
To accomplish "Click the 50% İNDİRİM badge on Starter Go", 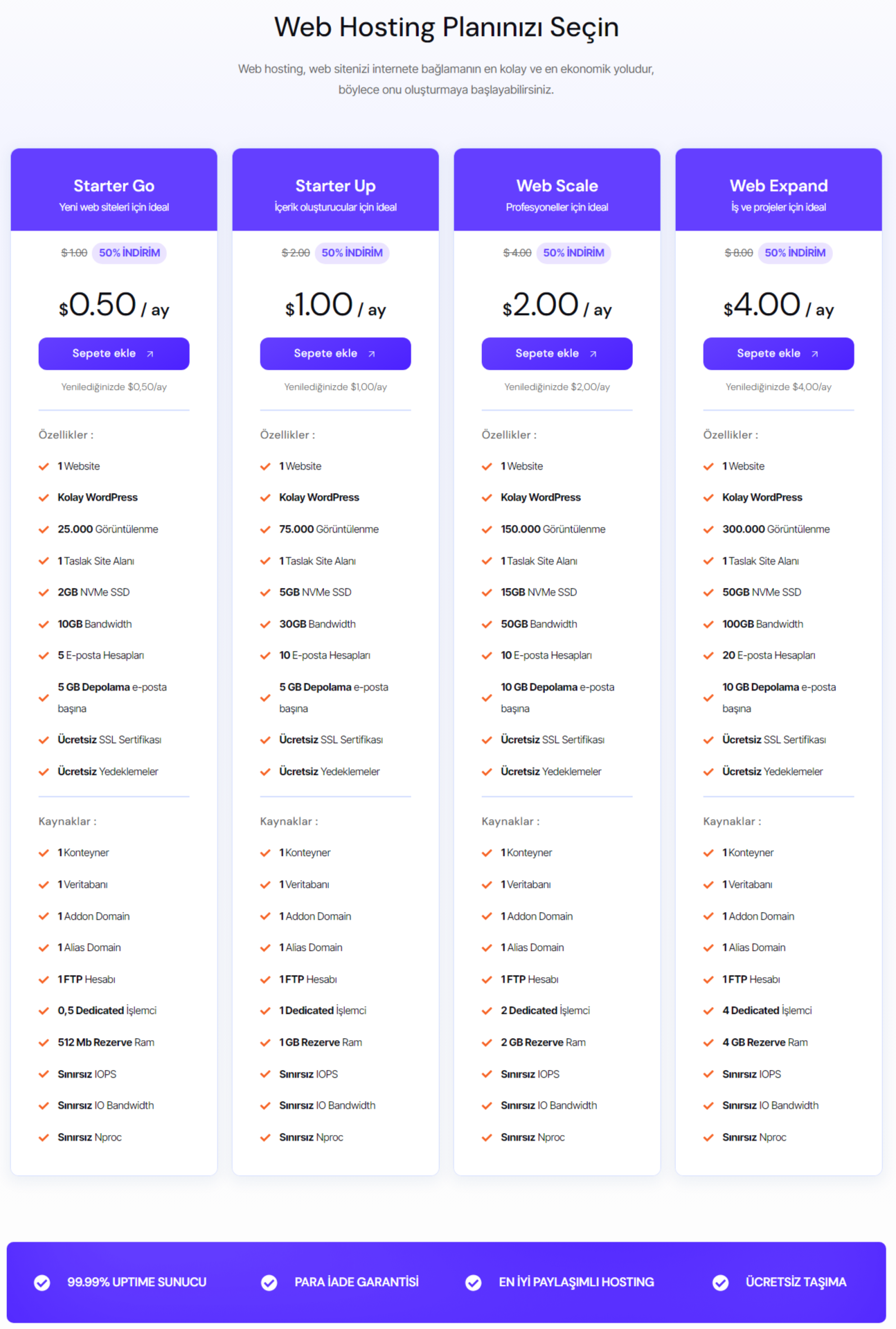I will click(129, 253).
